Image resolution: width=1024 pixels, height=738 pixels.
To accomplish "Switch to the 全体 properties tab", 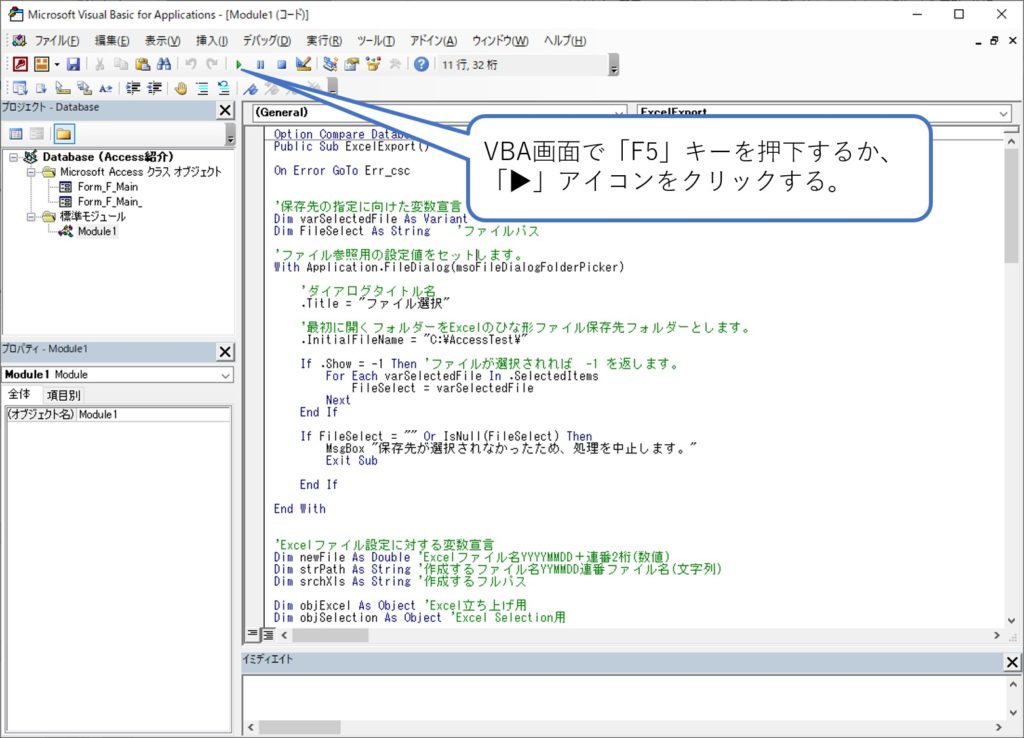I will pyautogui.click(x=20, y=394).
